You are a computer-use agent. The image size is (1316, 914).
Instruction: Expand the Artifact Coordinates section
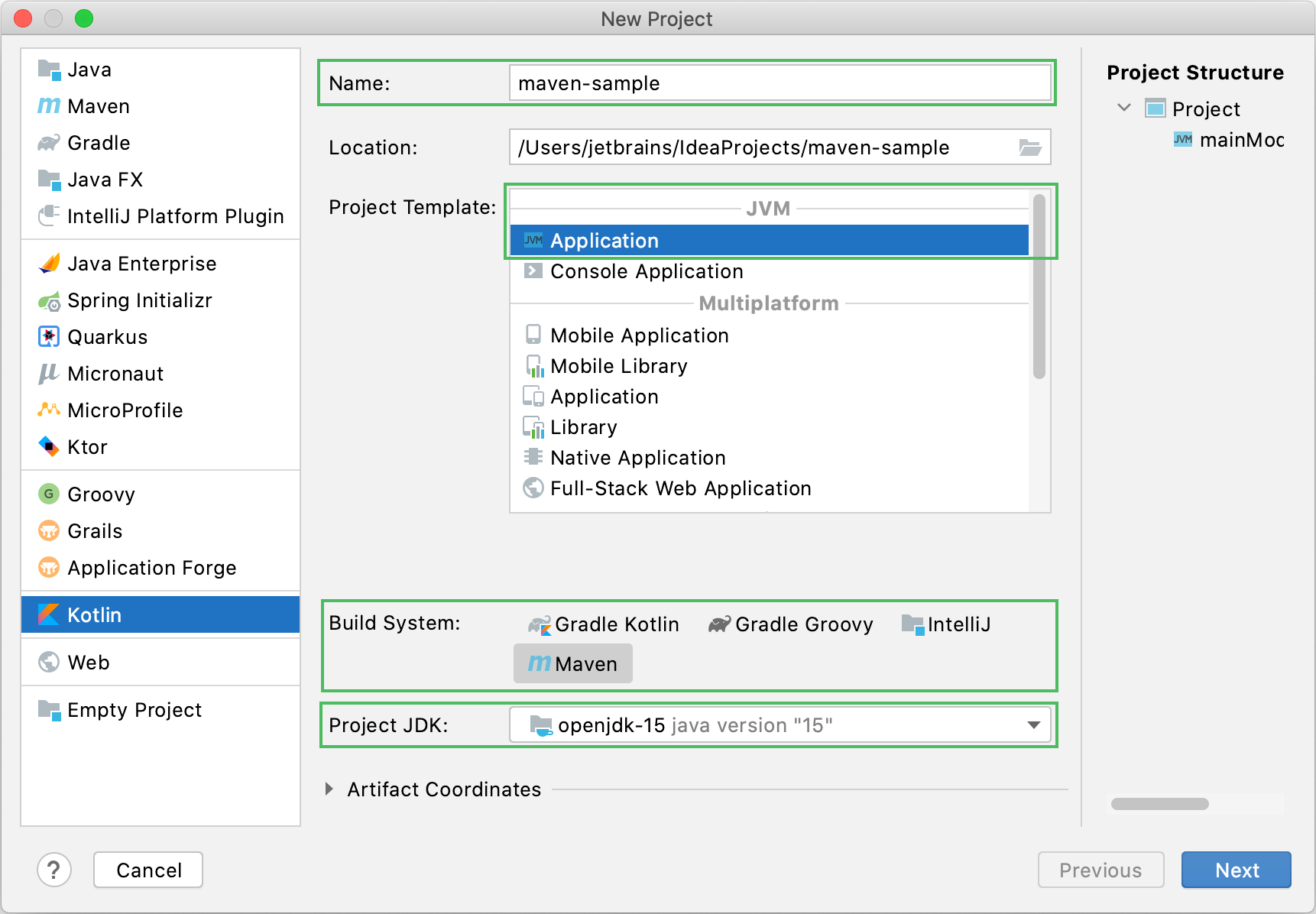click(329, 789)
